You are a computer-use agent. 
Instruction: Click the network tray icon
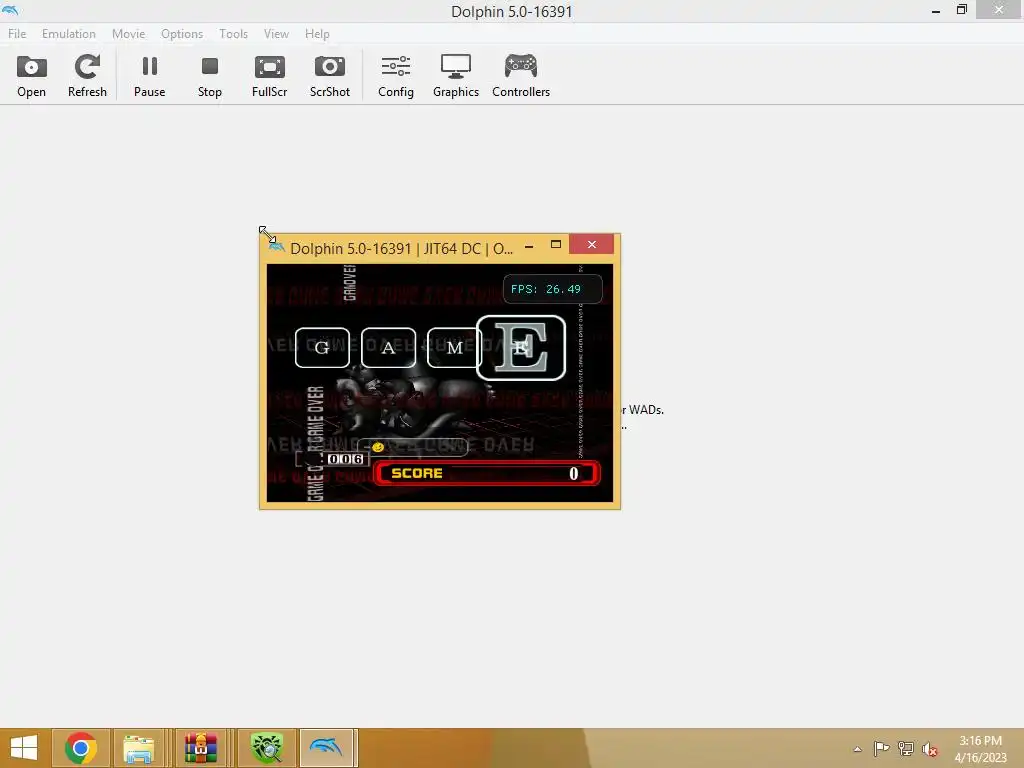coord(906,748)
